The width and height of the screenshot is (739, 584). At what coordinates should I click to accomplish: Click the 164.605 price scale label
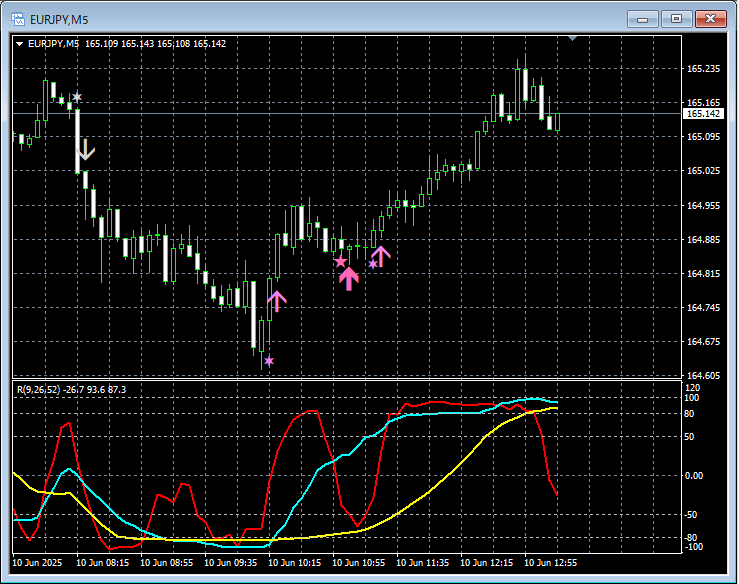click(703, 376)
